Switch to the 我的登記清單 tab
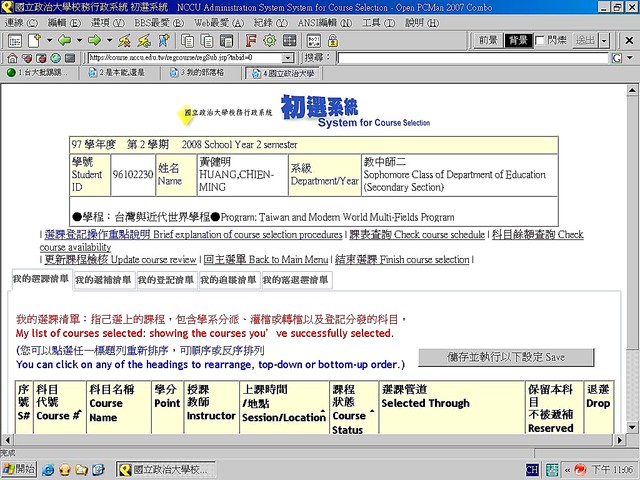Screen dimensions: 640x480 coord(165,281)
